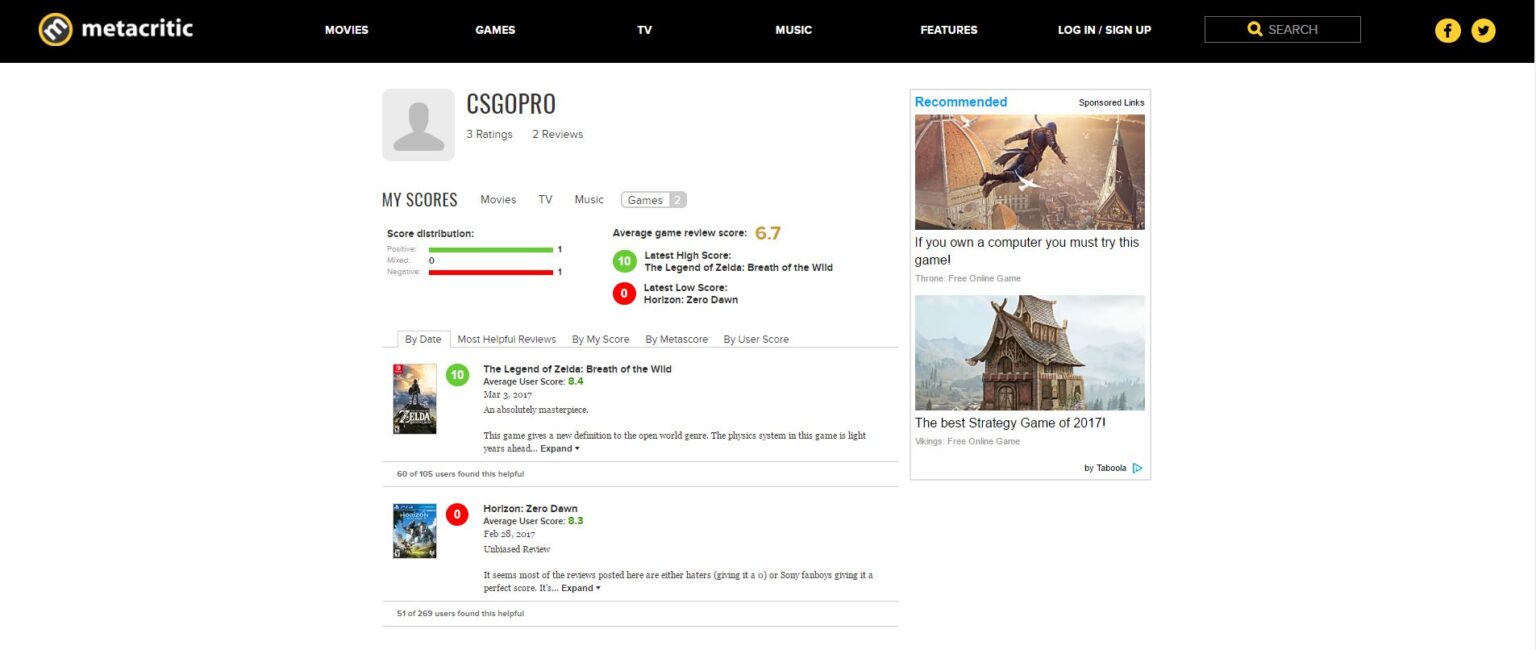
Task: Switch My Scores to Music
Action: pos(589,200)
